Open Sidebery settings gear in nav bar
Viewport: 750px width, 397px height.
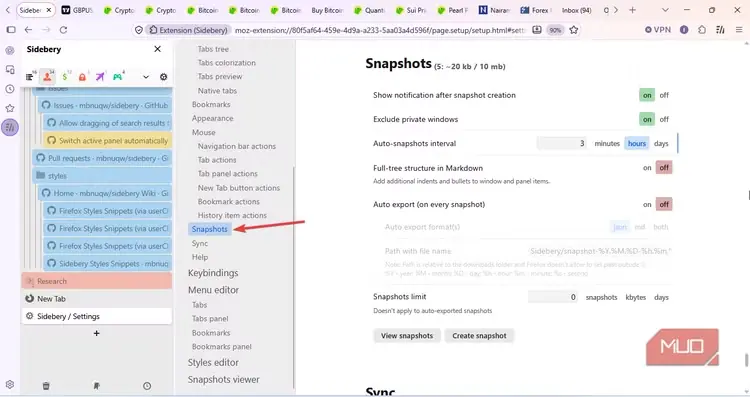click(x=164, y=77)
